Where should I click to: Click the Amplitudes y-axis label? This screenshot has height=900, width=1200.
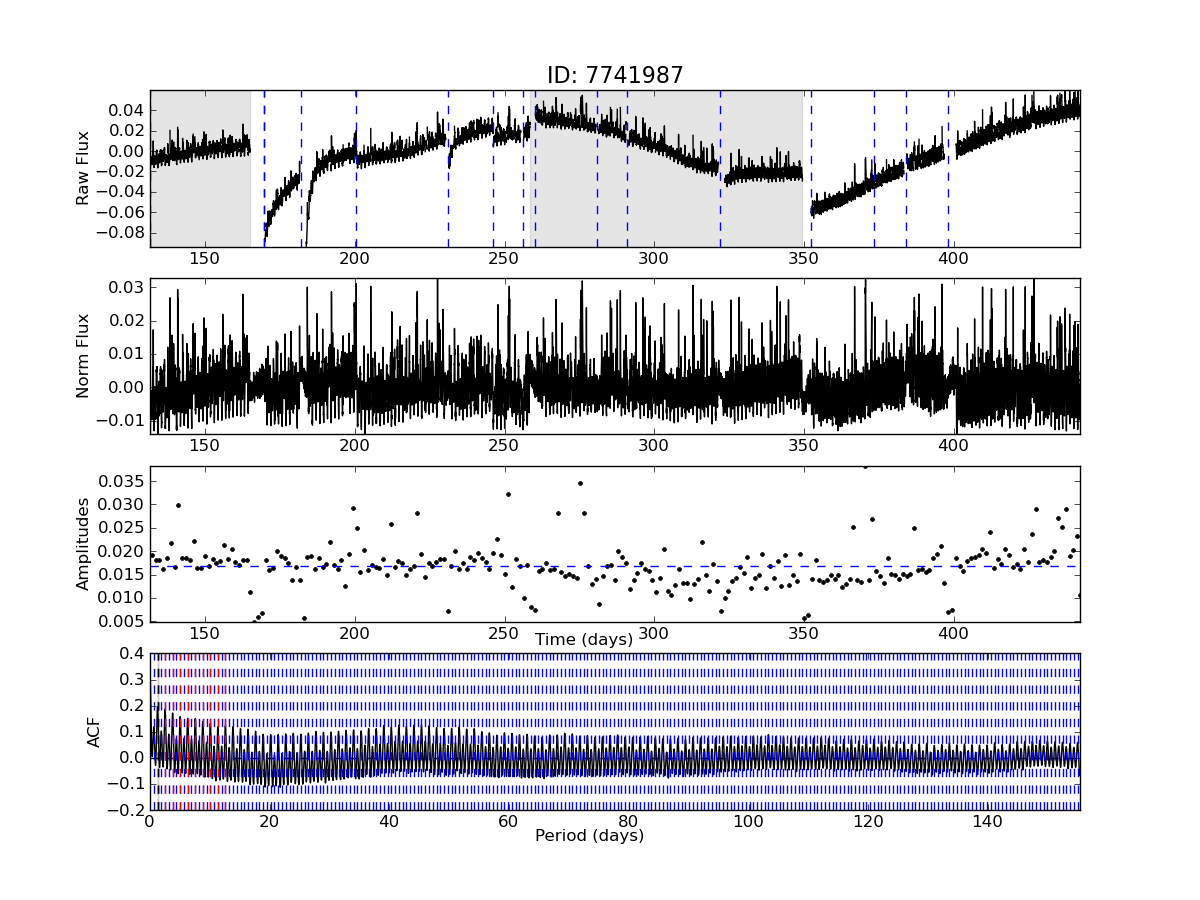(83, 544)
